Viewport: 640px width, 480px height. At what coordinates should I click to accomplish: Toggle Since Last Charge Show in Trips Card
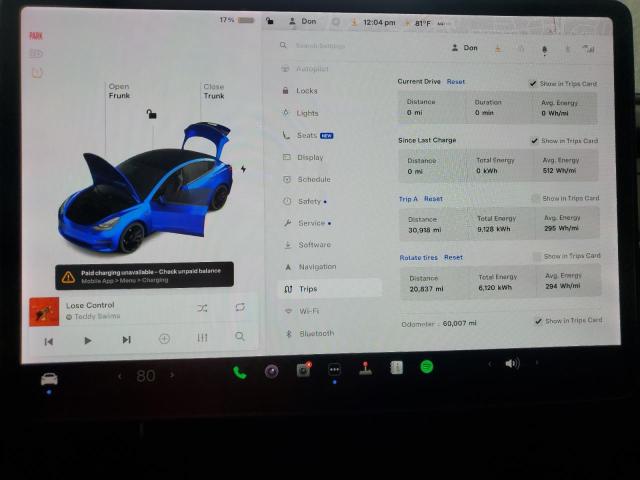[x=534, y=141]
